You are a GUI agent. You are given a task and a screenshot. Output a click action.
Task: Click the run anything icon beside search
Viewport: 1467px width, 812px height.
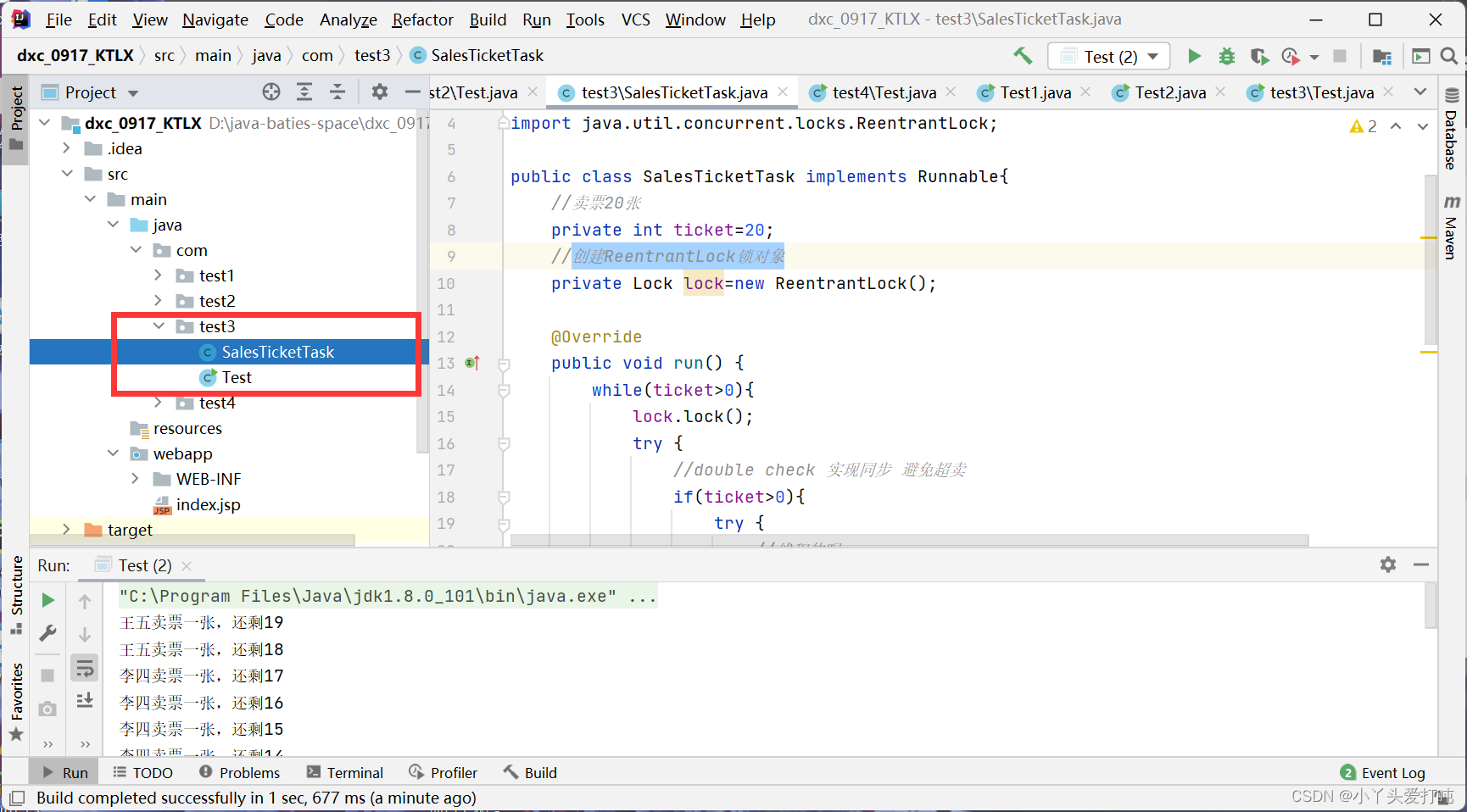pos(1421,56)
